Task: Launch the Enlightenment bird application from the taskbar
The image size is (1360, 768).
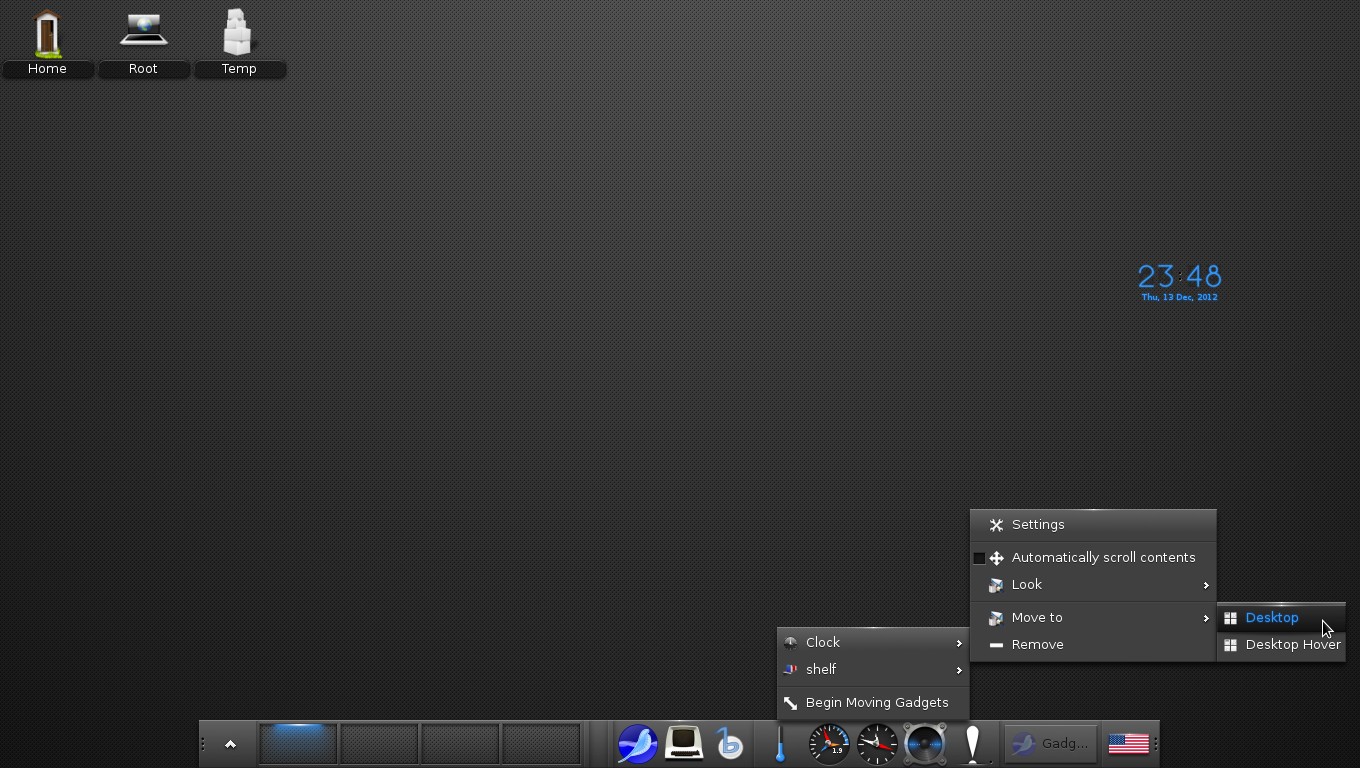Action: tap(637, 744)
